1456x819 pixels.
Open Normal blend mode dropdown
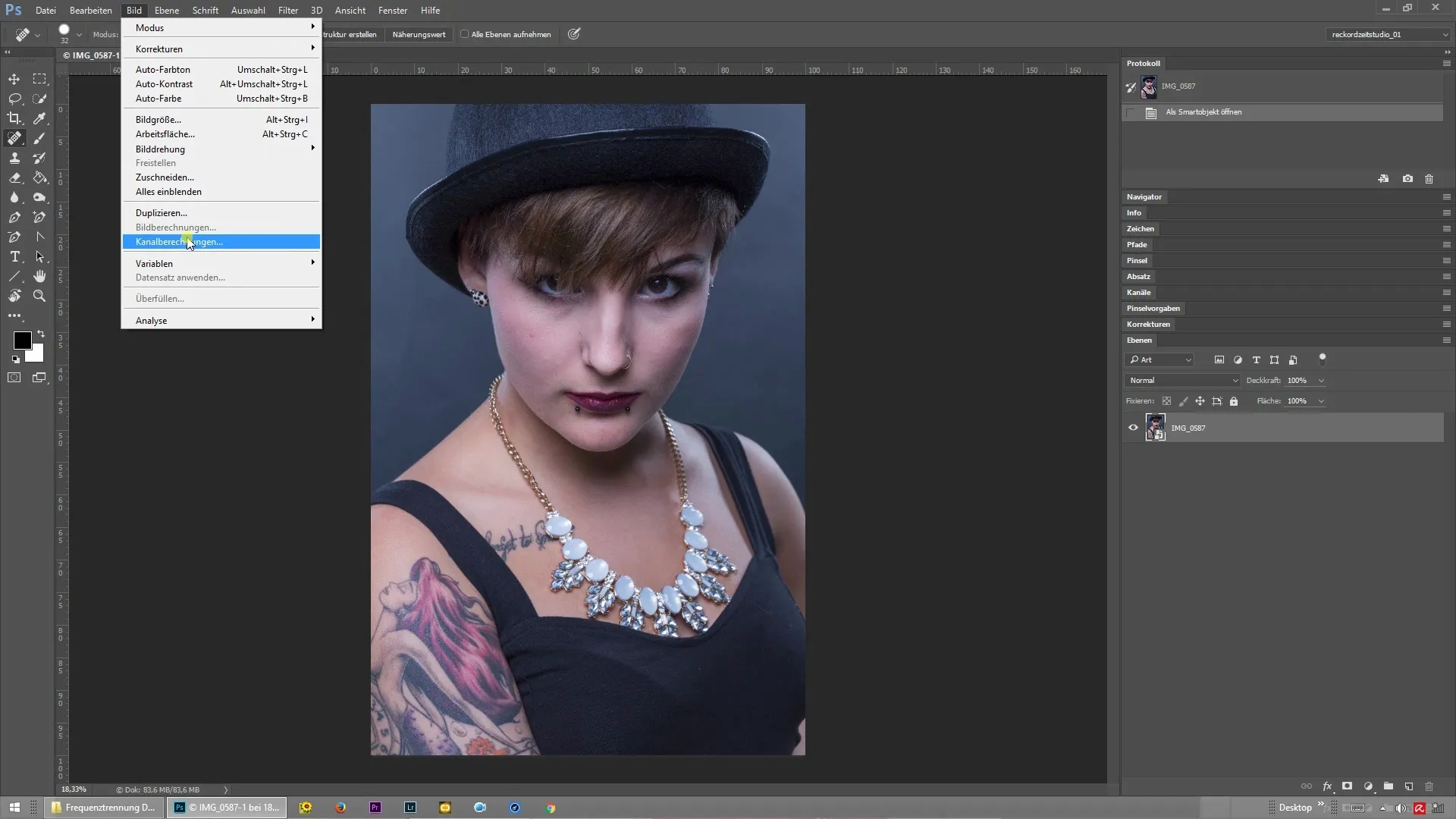pyautogui.click(x=1182, y=381)
